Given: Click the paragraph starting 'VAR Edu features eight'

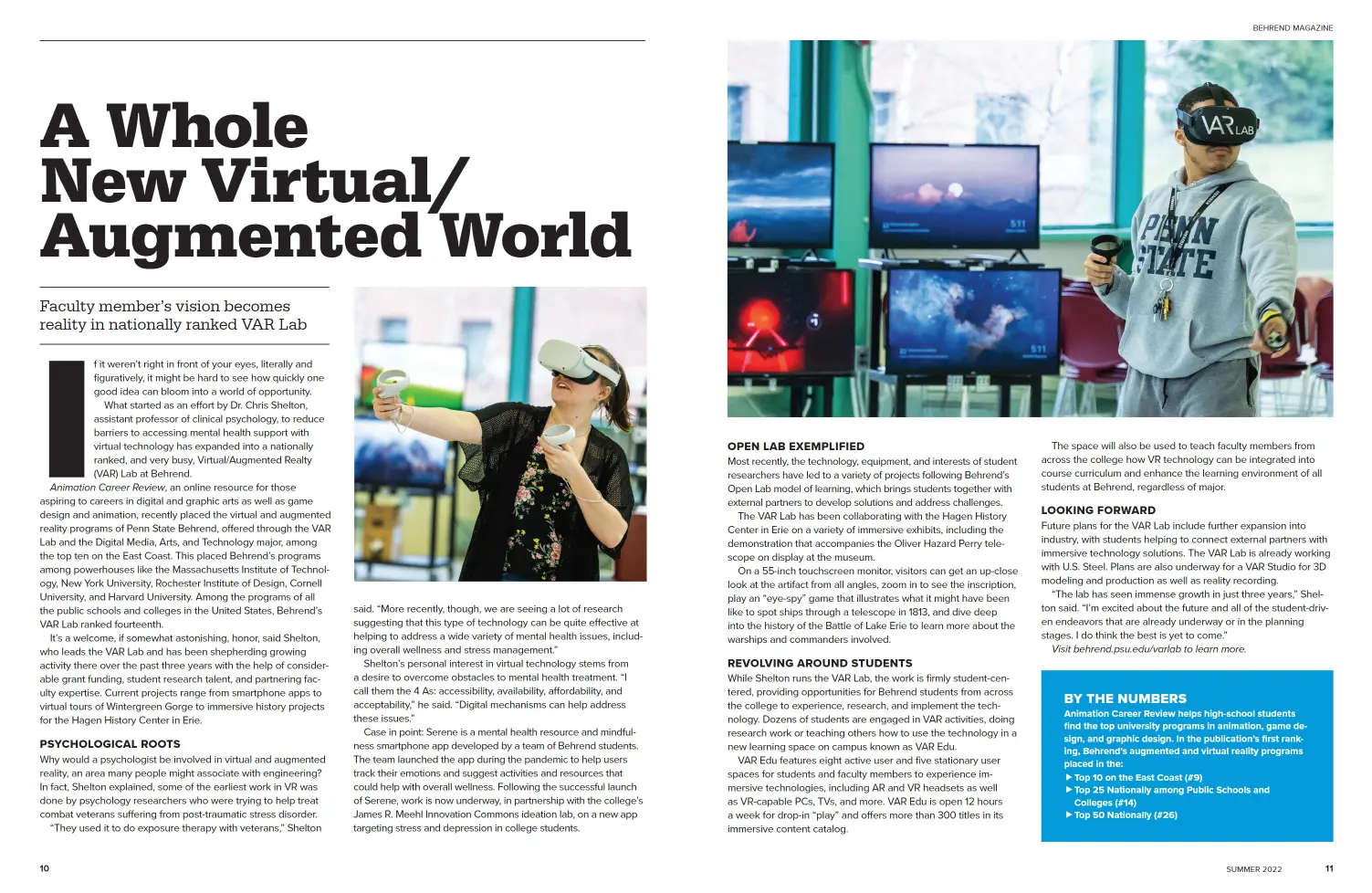Looking at the screenshot, I should [865, 794].
